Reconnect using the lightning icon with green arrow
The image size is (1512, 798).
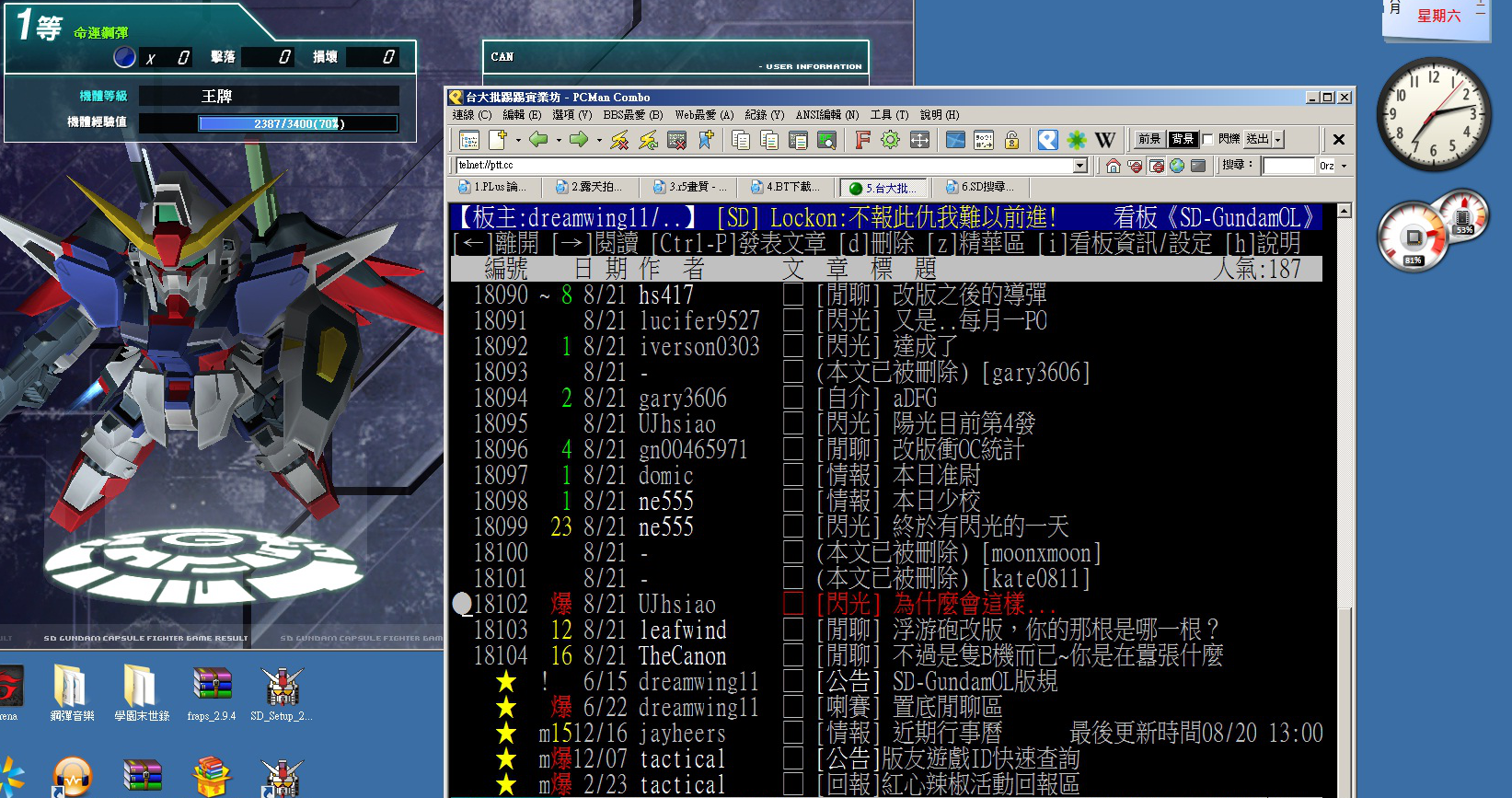click(x=648, y=140)
